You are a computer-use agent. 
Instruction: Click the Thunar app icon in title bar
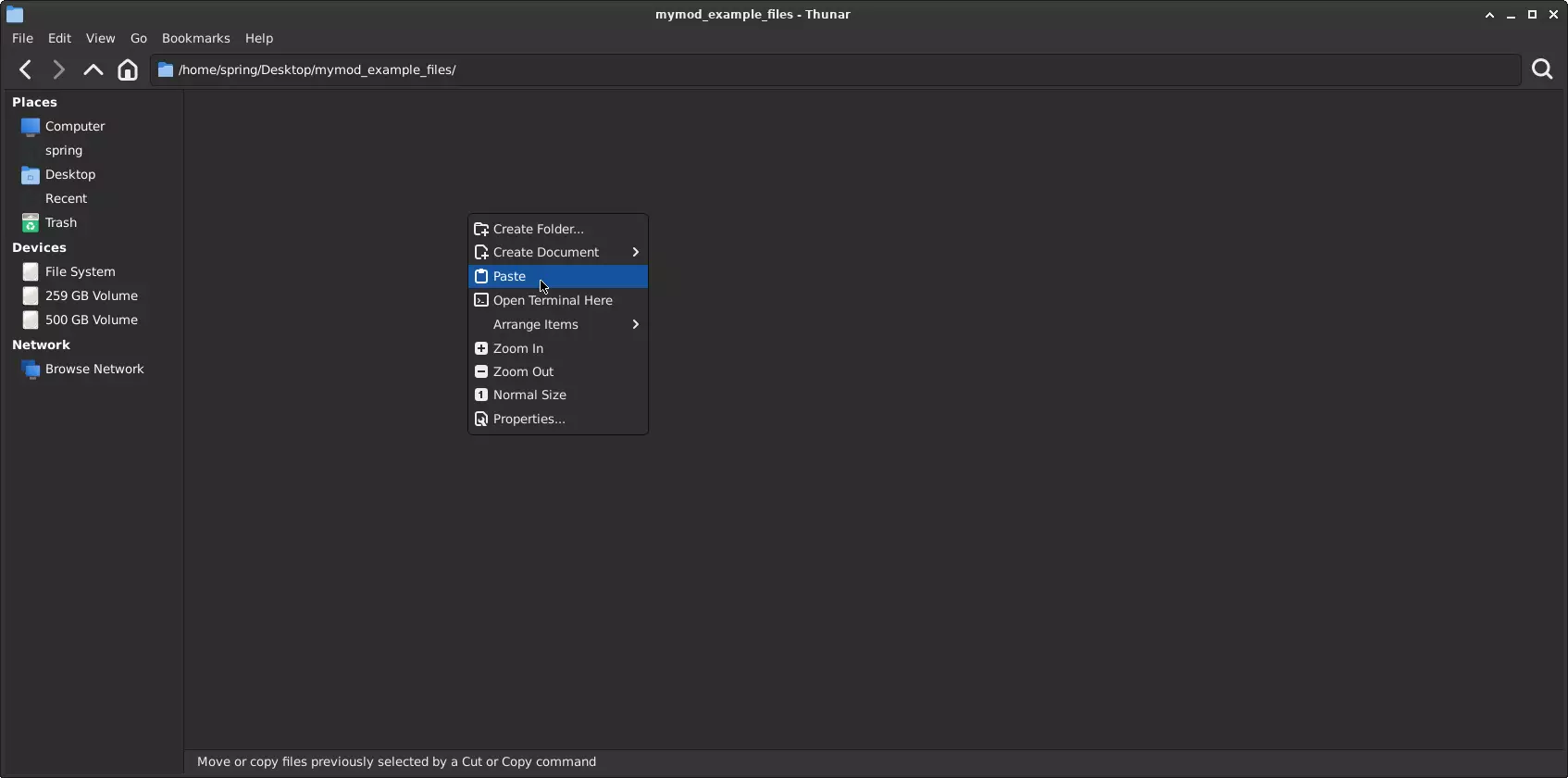(14, 14)
